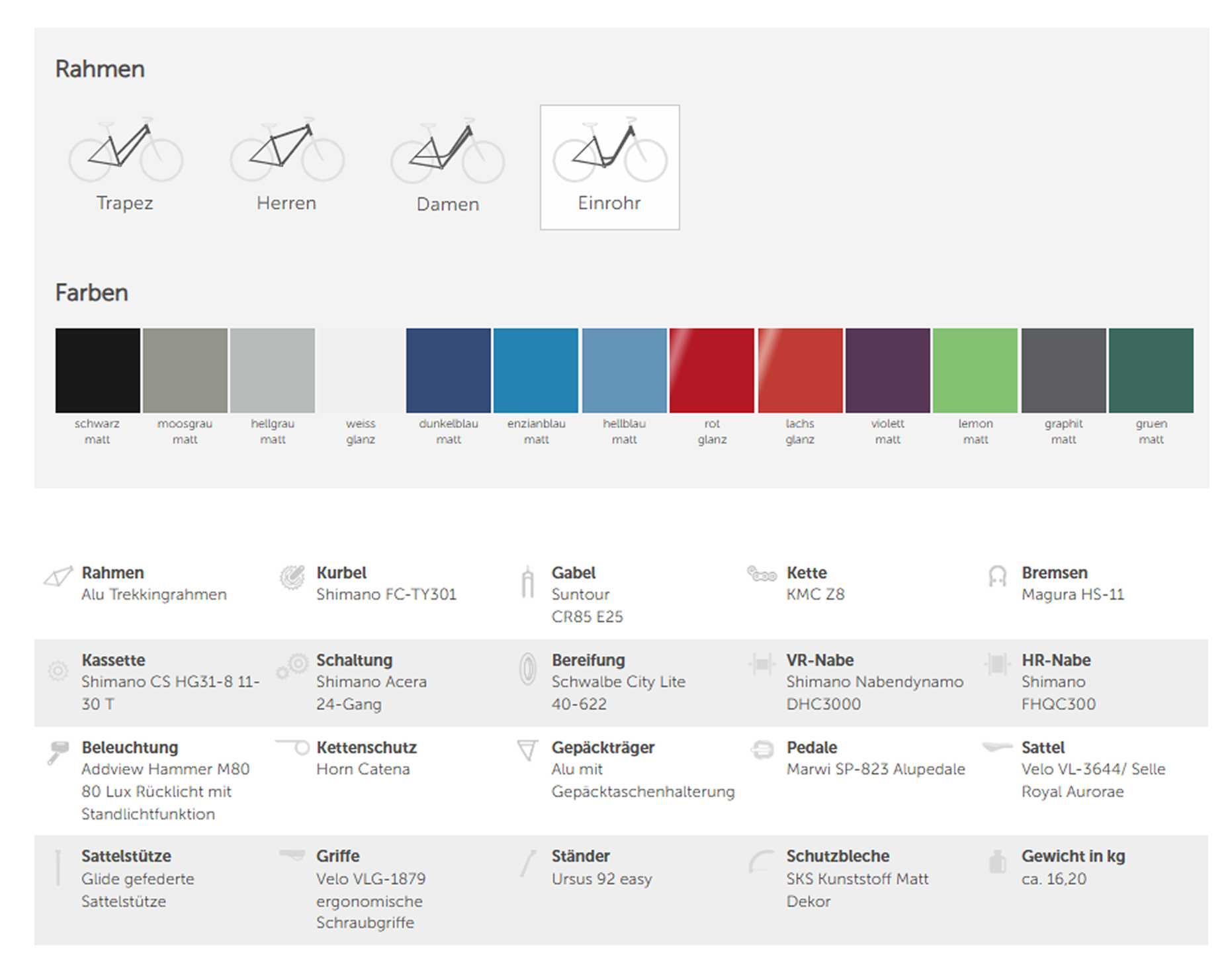Click the Gewicht in kg label
1232x969 pixels.
(1073, 856)
